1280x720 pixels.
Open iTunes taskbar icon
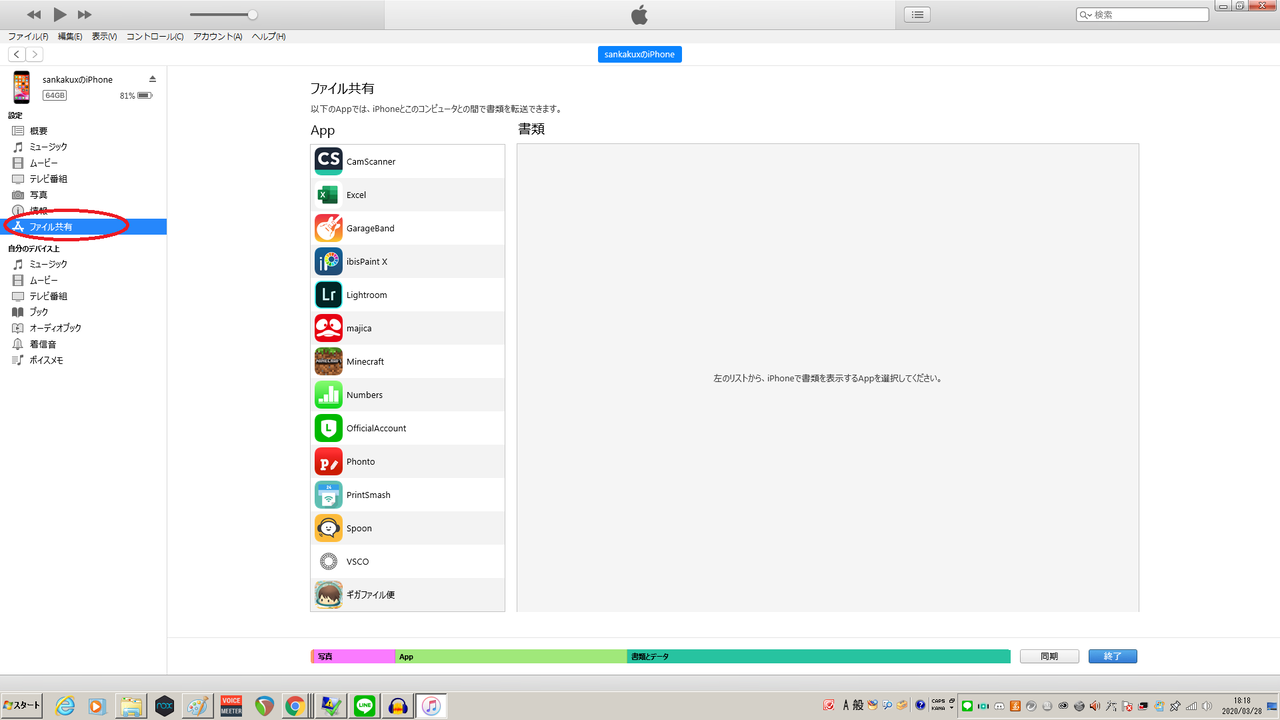click(431, 705)
